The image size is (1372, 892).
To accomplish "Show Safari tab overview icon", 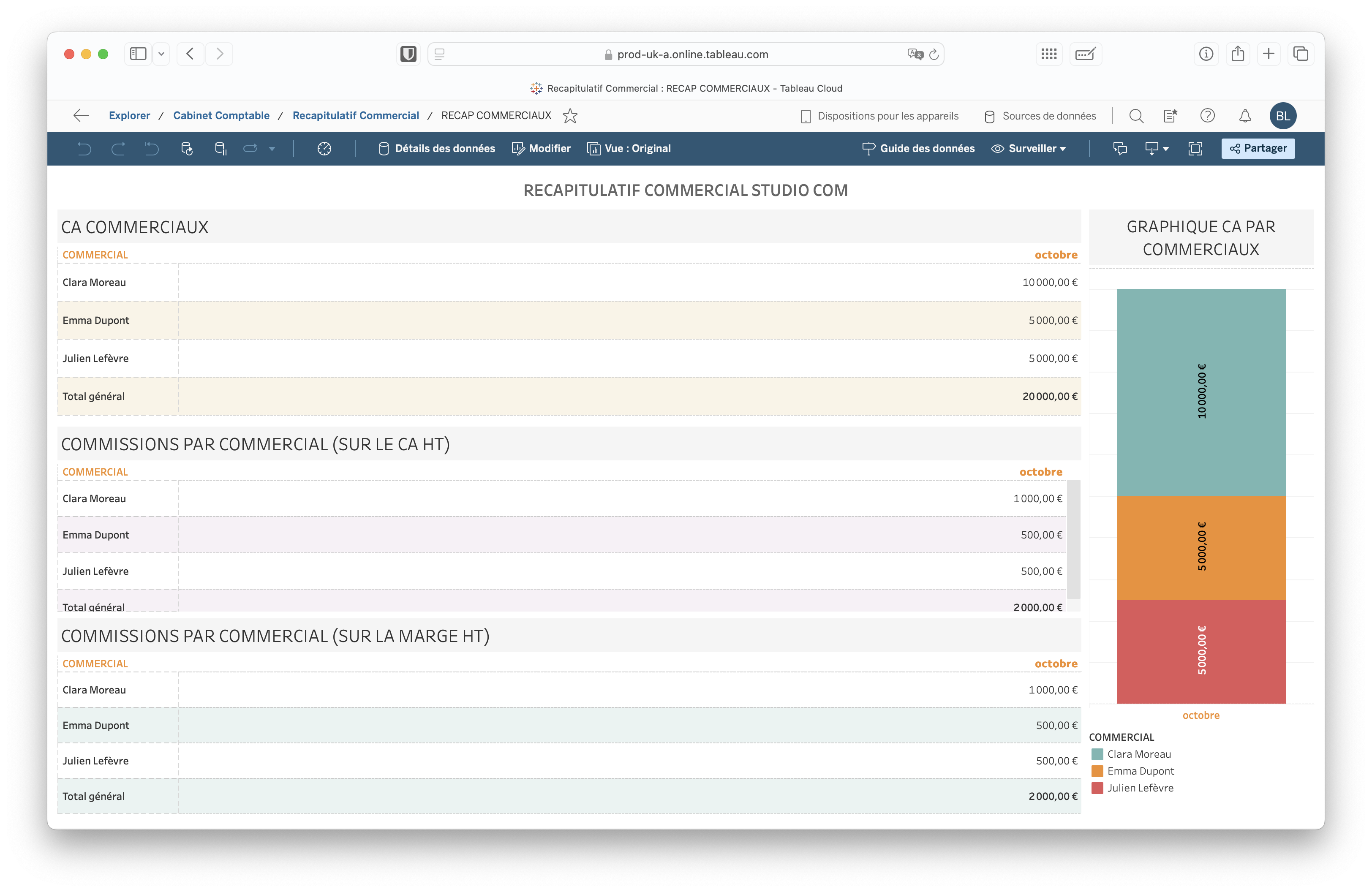I will [1301, 54].
